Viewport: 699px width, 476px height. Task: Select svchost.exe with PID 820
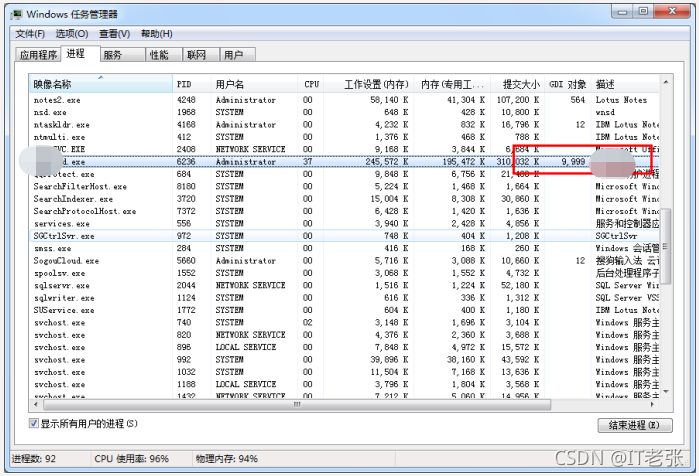[345, 335]
